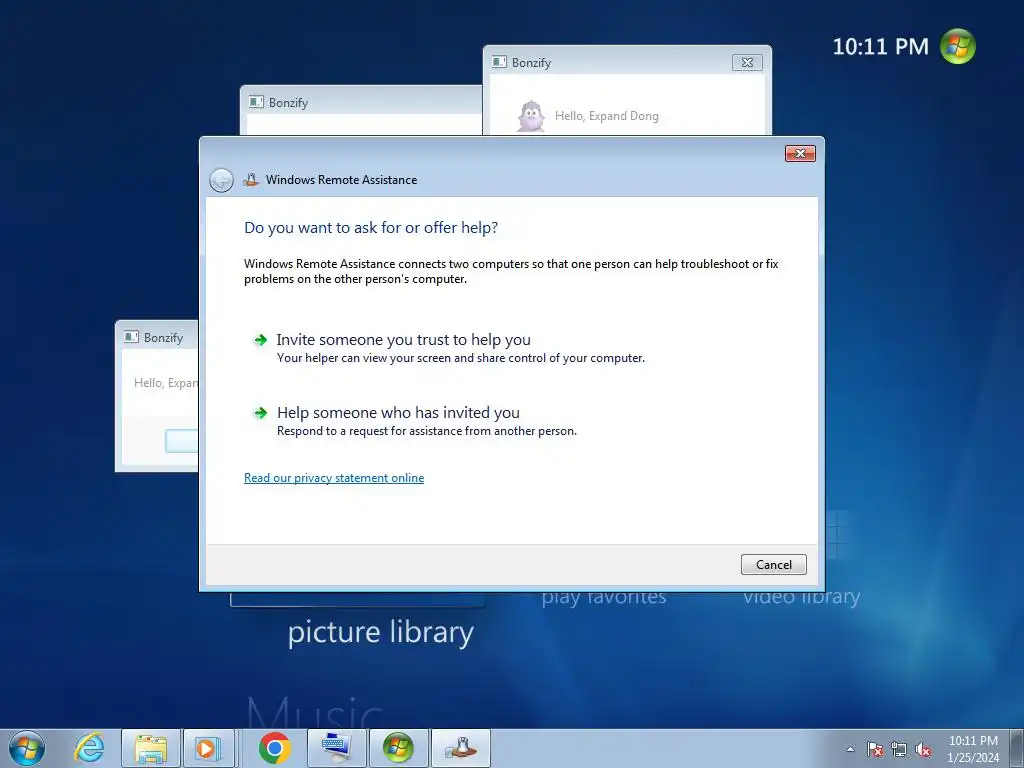Switch to Remote Assistance taskbar item
1024x768 pixels.
coord(461,748)
